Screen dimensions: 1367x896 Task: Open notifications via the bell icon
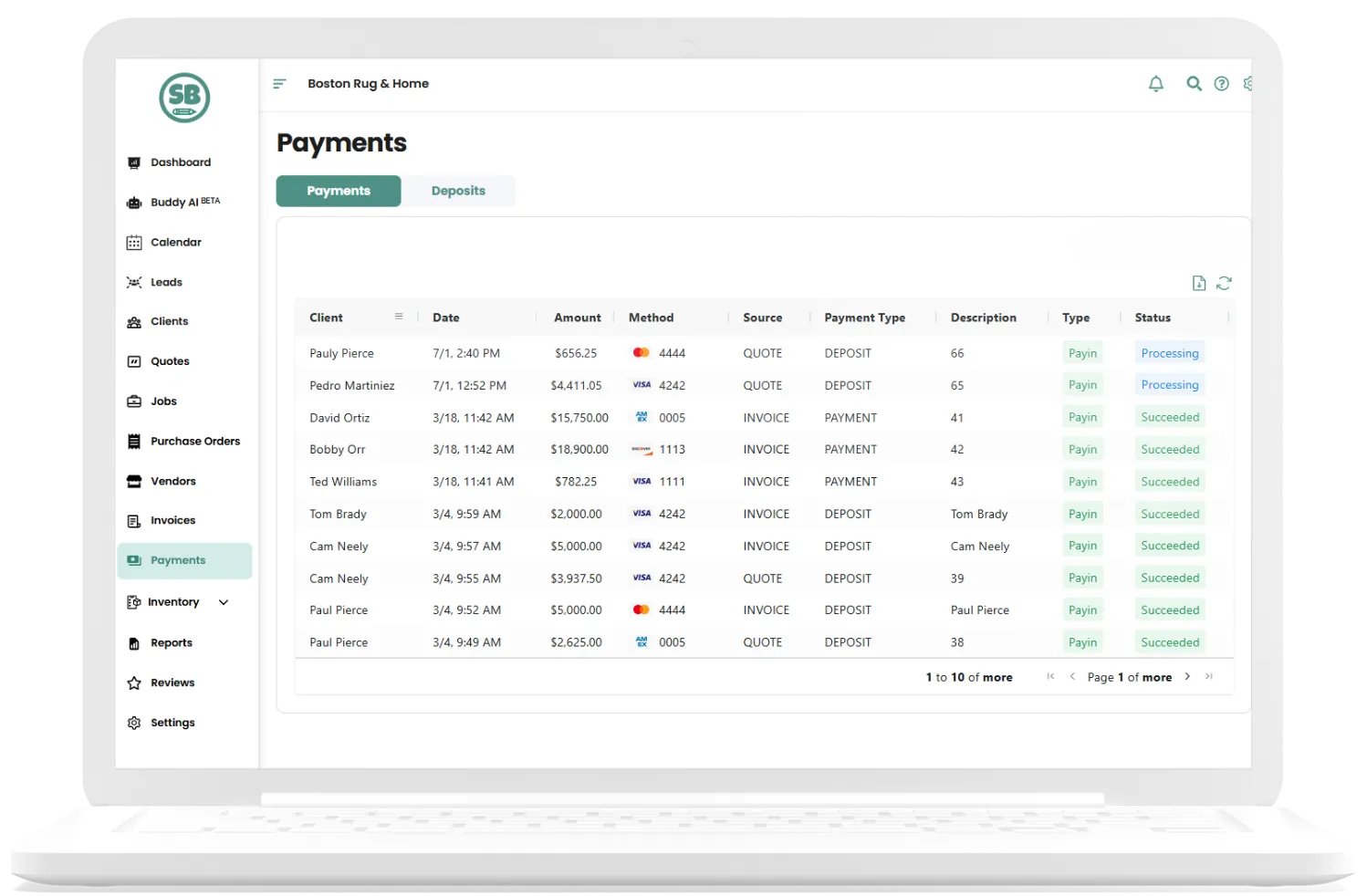(1156, 83)
